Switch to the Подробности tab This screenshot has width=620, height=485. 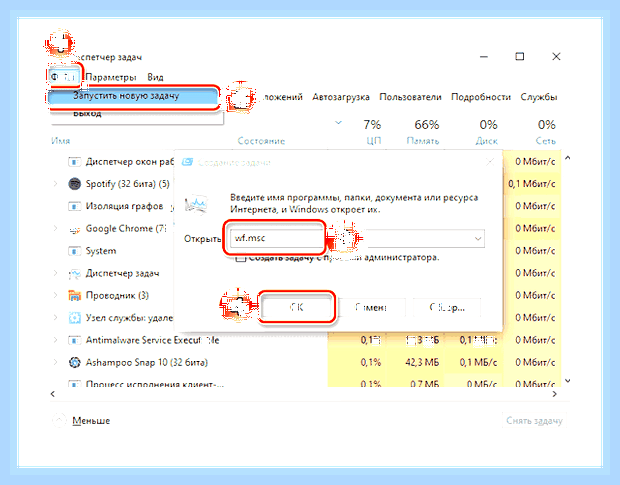coord(481,97)
